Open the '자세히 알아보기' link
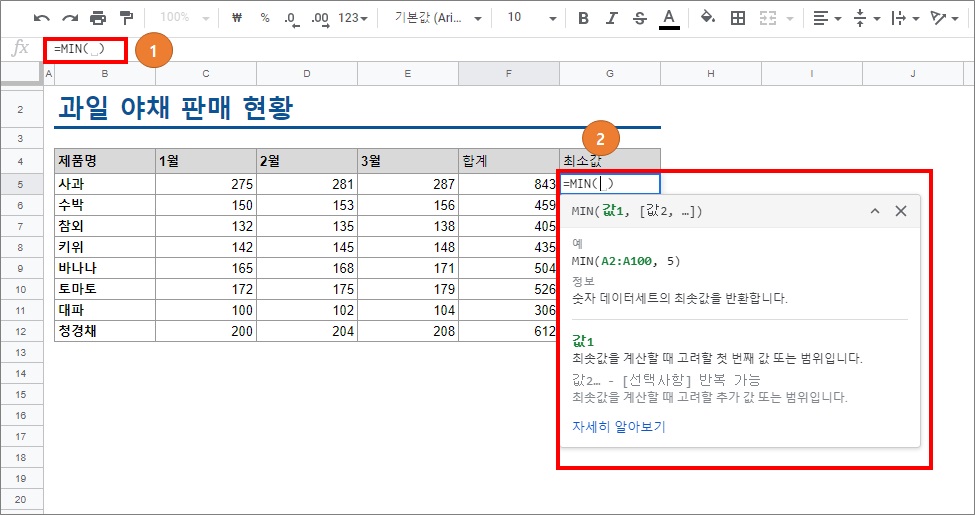The height and width of the screenshot is (515, 975). tap(618, 427)
